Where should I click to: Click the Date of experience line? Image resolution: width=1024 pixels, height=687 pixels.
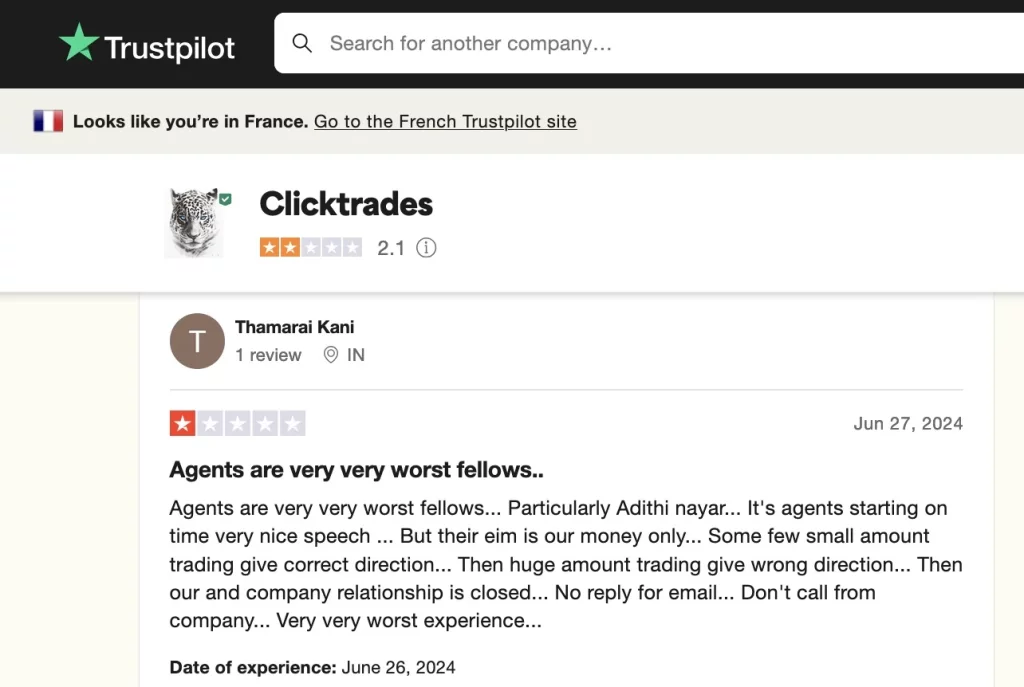(x=312, y=667)
